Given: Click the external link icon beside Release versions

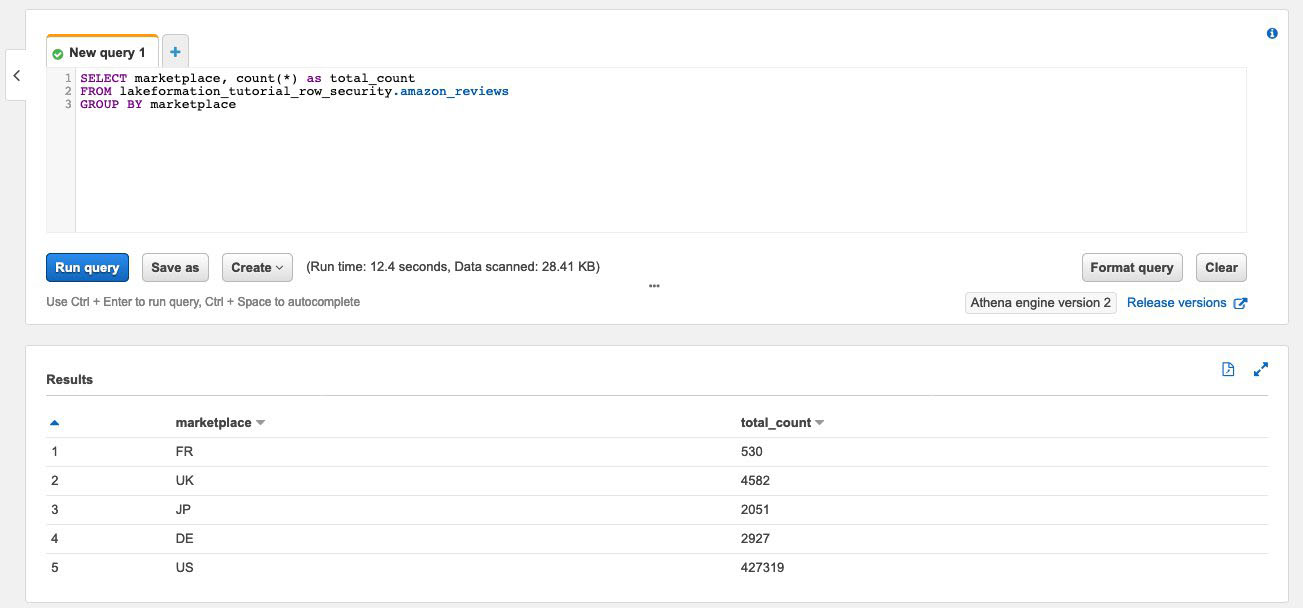Looking at the screenshot, I should tap(1240, 302).
